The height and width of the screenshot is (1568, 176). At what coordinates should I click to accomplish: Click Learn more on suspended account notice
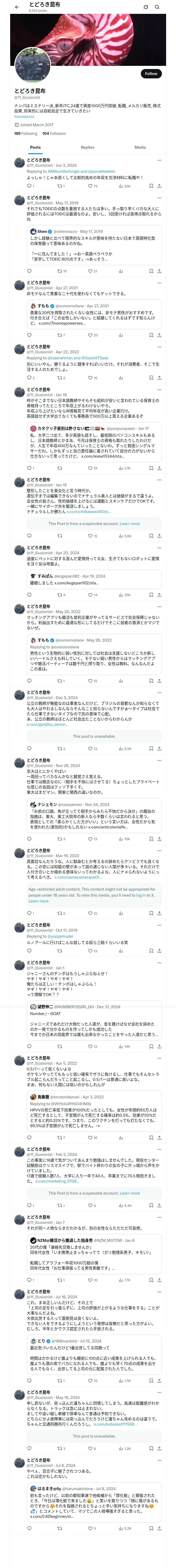130,523
